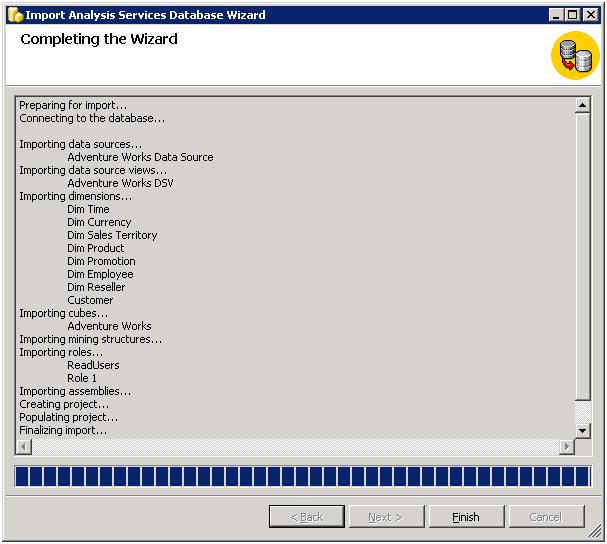The width and height of the screenshot is (607, 544).
Task: Click the log scroll up arrow
Action: pos(583,105)
